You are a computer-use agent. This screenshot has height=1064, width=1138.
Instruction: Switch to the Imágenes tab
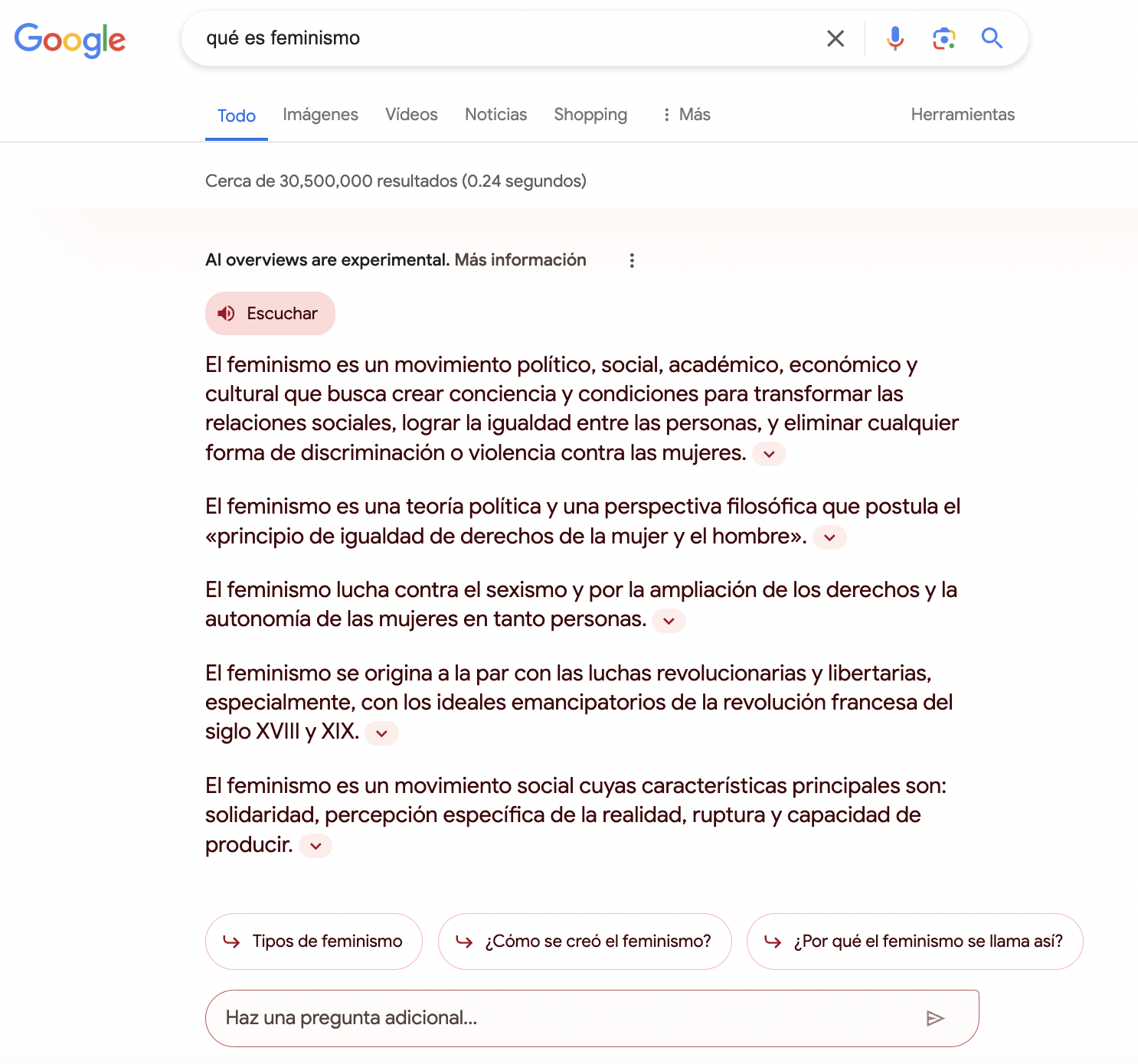tap(320, 115)
